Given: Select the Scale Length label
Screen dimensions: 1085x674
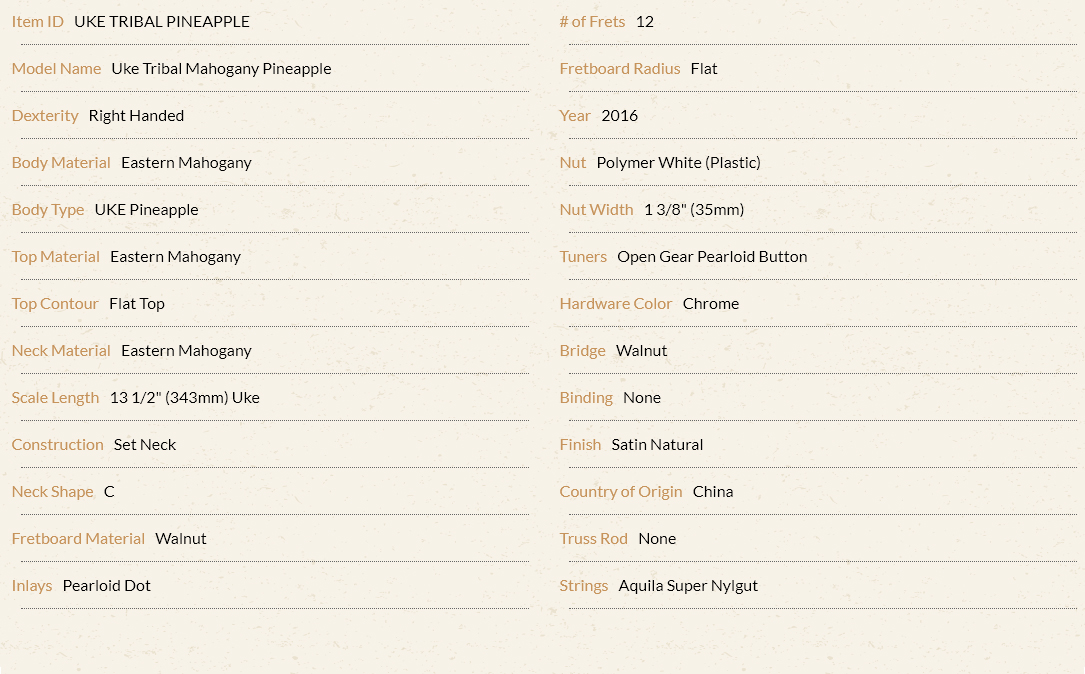Looking at the screenshot, I should 55,399.
